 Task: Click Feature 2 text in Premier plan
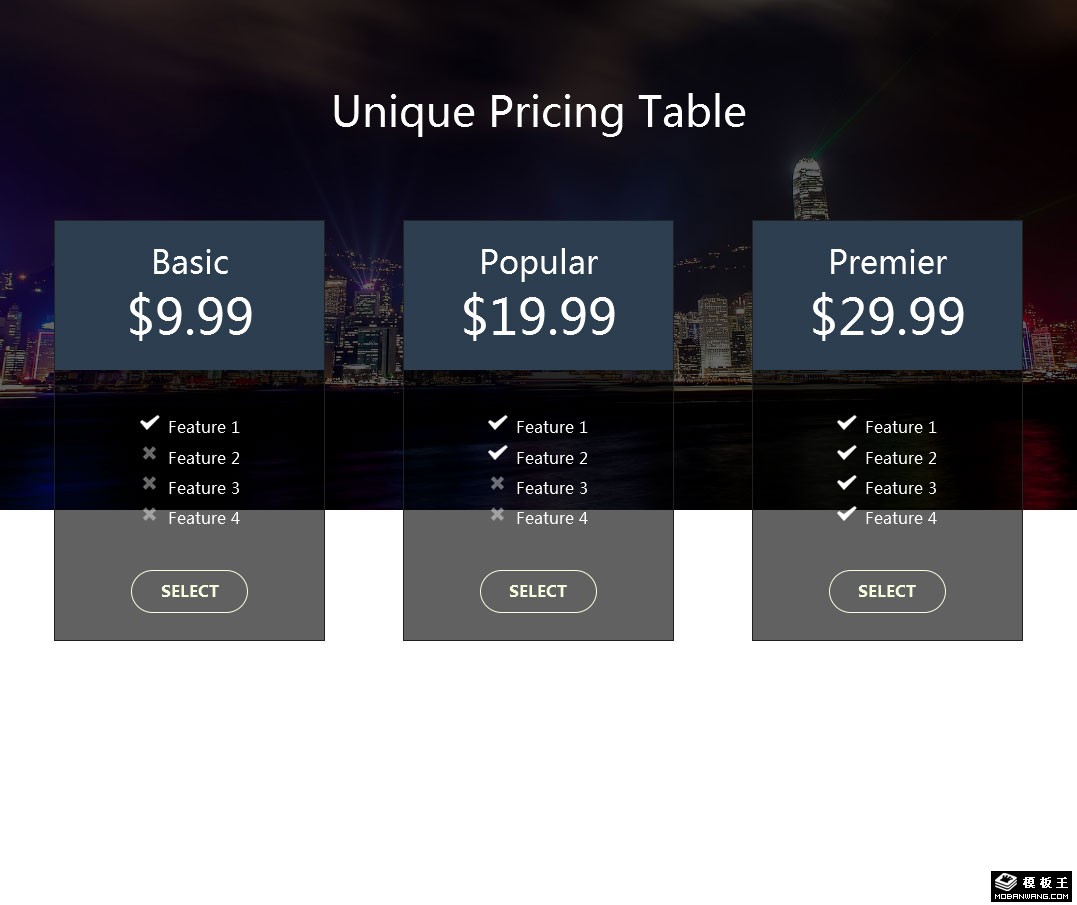click(901, 458)
